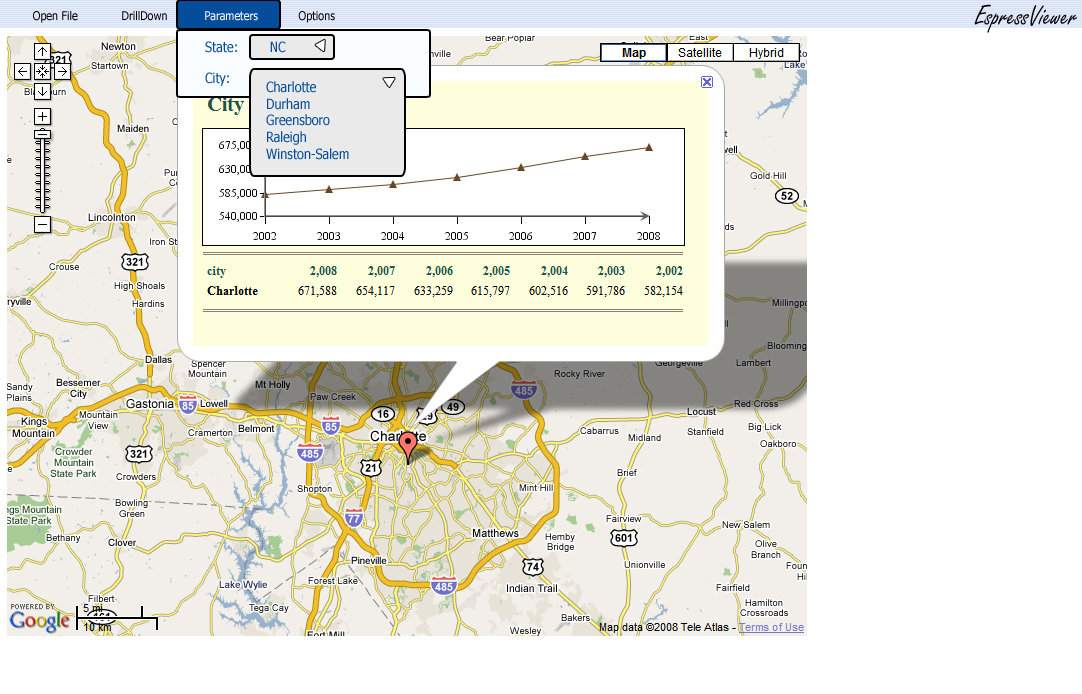Click the Google logo
The image size is (1082, 694).
click(x=40, y=620)
